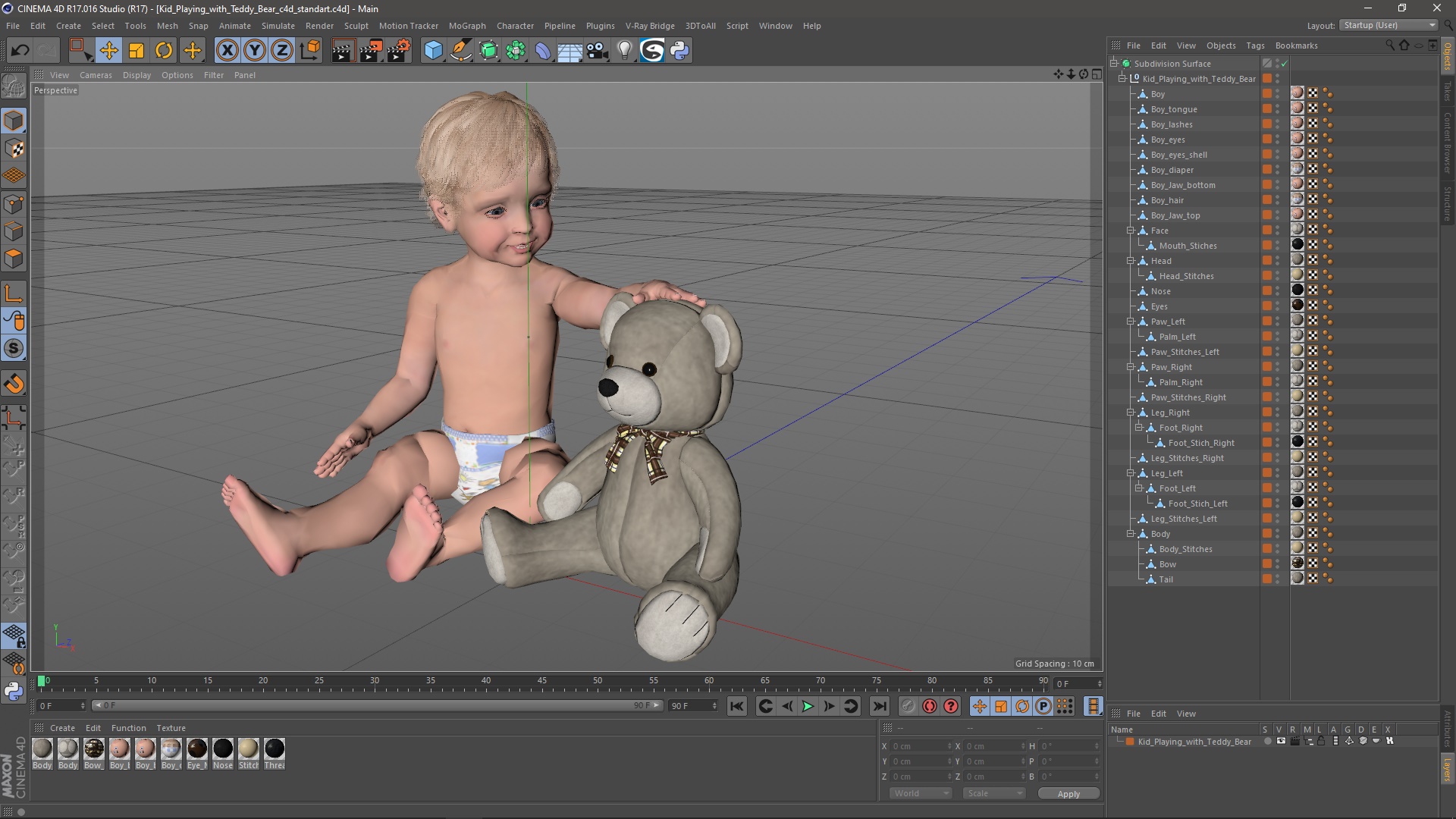
Task: Select the Eye material swatch
Action: point(197,749)
